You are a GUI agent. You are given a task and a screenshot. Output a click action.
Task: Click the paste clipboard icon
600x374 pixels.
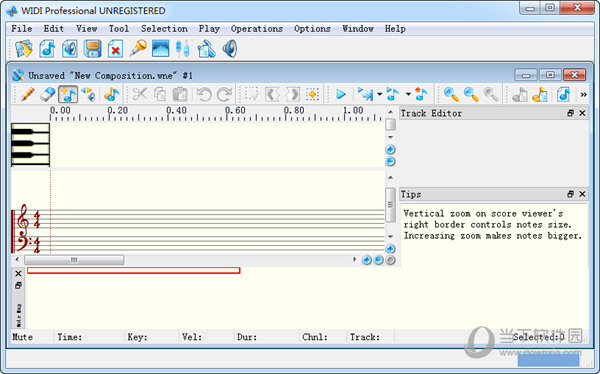click(x=180, y=94)
